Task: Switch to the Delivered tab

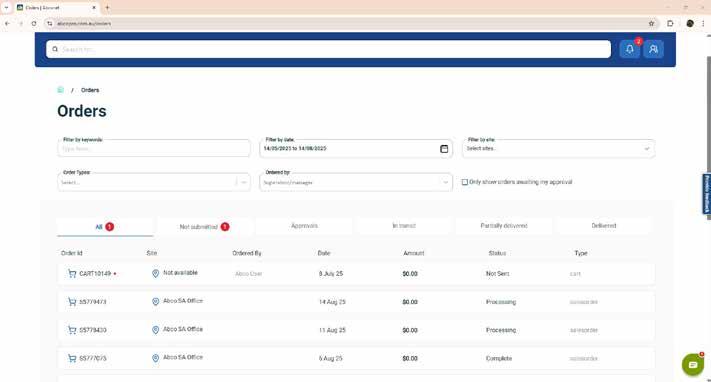Action: pos(604,226)
